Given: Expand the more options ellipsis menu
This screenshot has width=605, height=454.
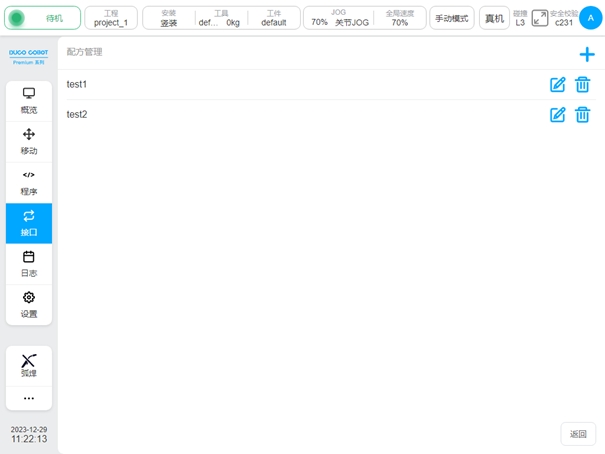Looking at the screenshot, I should point(29,398).
